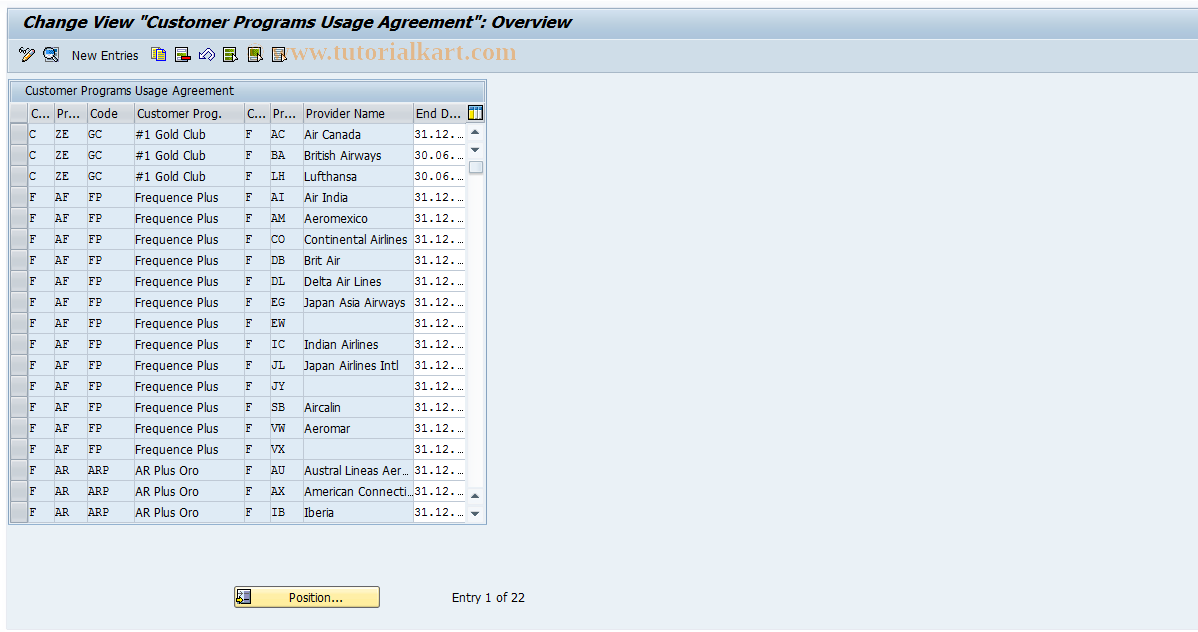Click AR Plus Oro cell in the AU row
The height and width of the screenshot is (632, 1198).
(189, 470)
